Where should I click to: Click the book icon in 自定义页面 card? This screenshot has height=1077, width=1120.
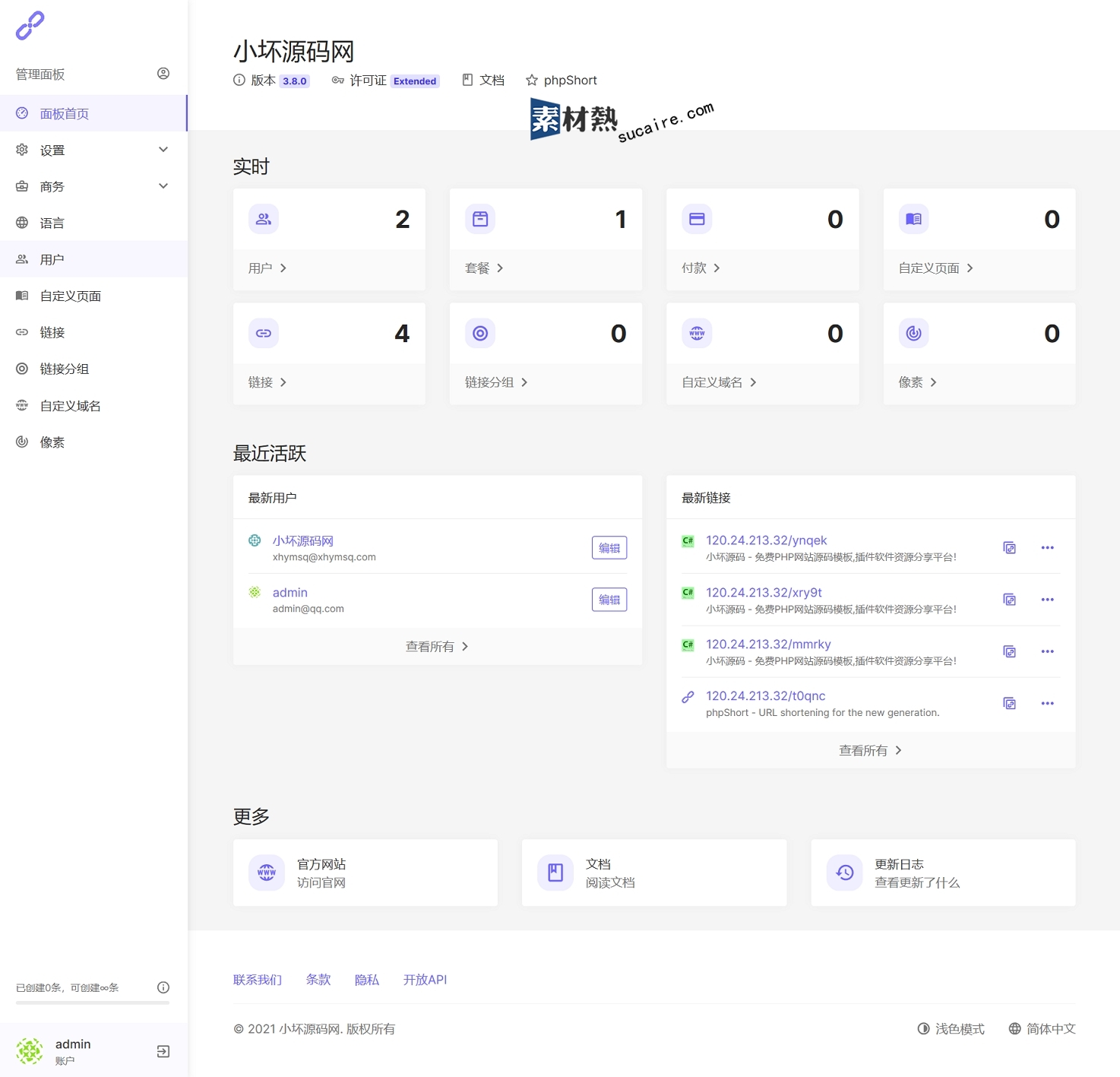(914, 219)
